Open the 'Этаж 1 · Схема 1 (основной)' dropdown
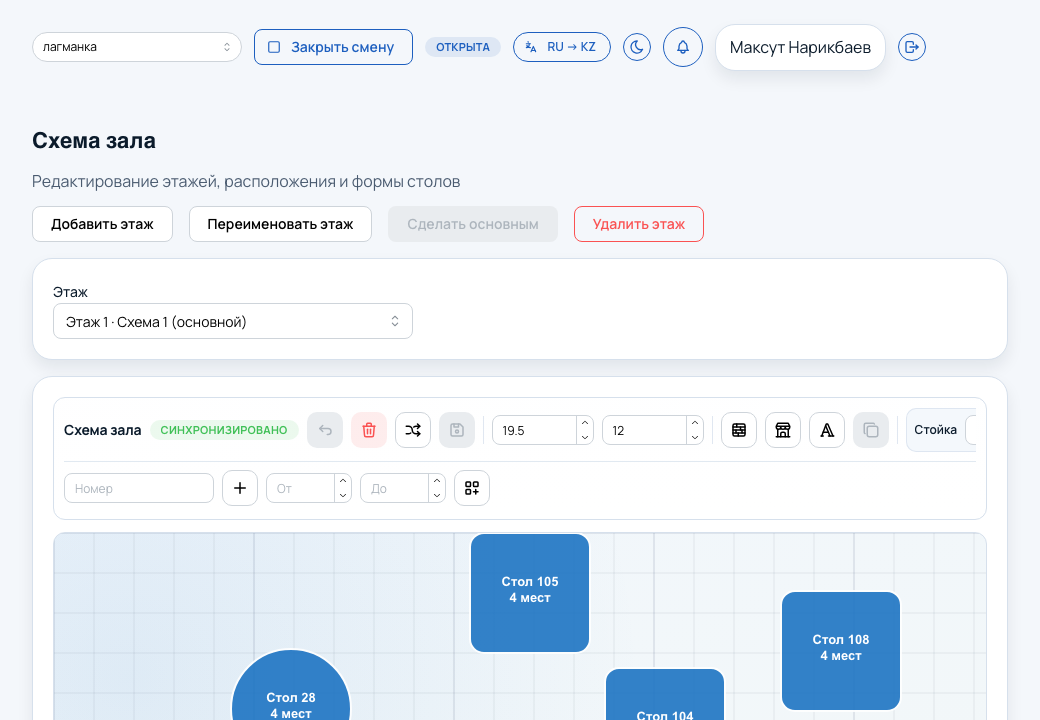The width and height of the screenshot is (1040, 720). pyautogui.click(x=233, y=322)
